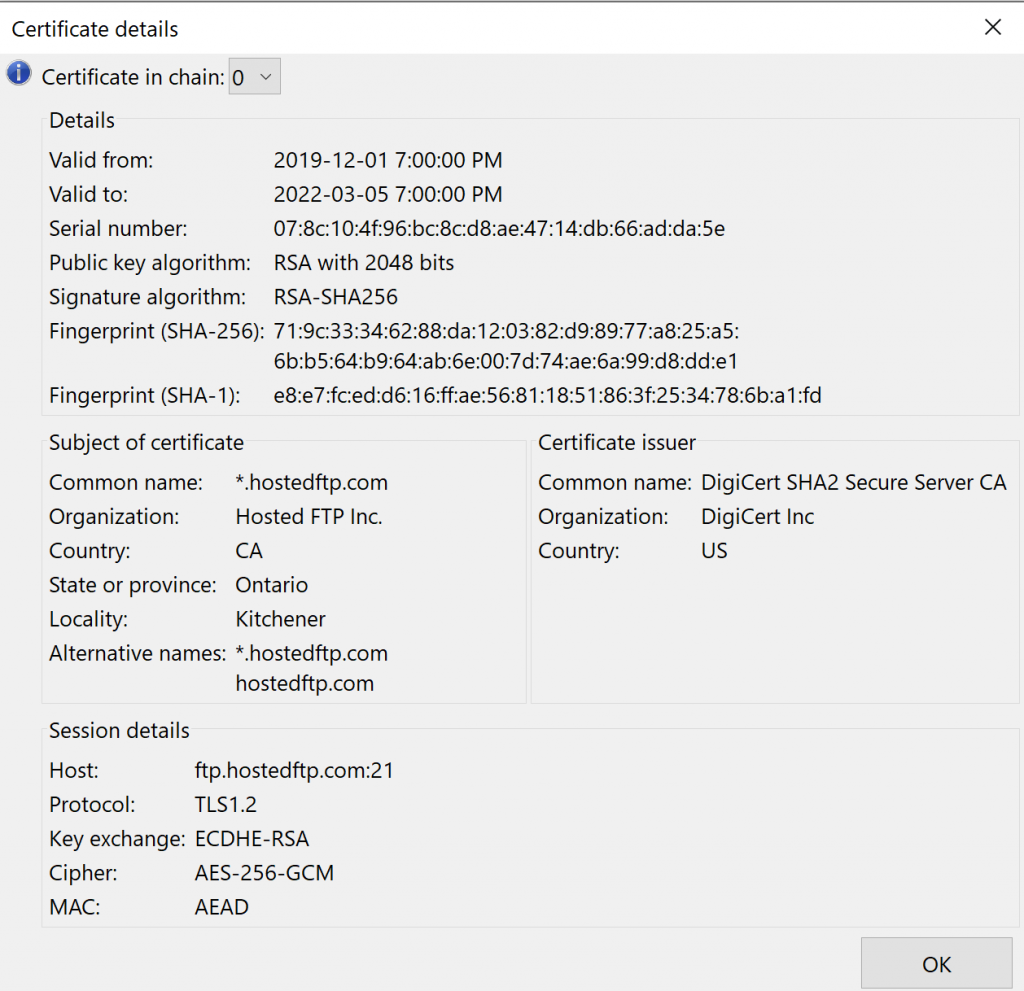The height and width of the screenshot is (991, 1024).
Task: Click the Certificate in chain label
Action: (133, 77)
